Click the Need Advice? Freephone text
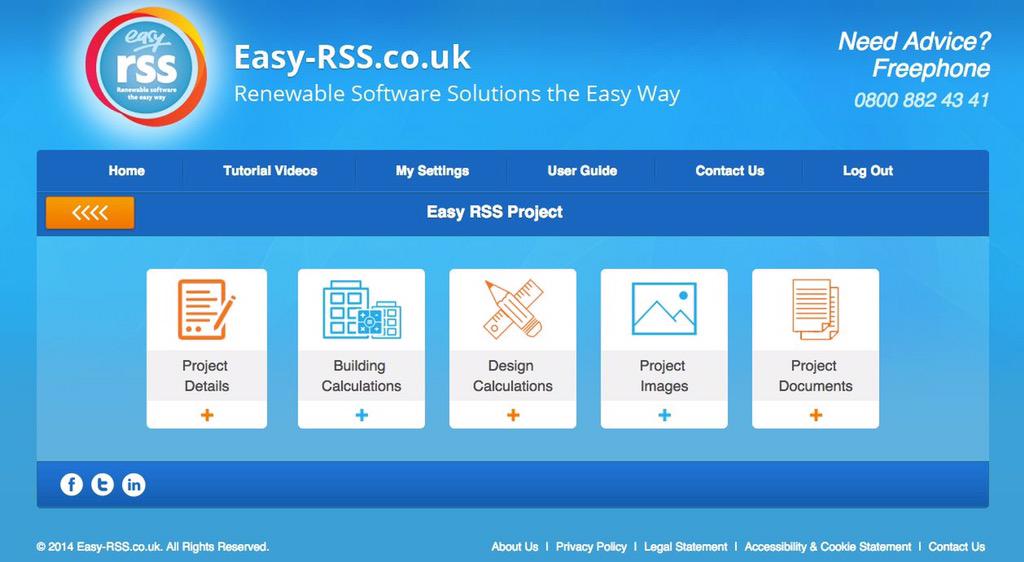Image resolution: width=1024 pixels, height=562 pixels. (x=914, y=55)
